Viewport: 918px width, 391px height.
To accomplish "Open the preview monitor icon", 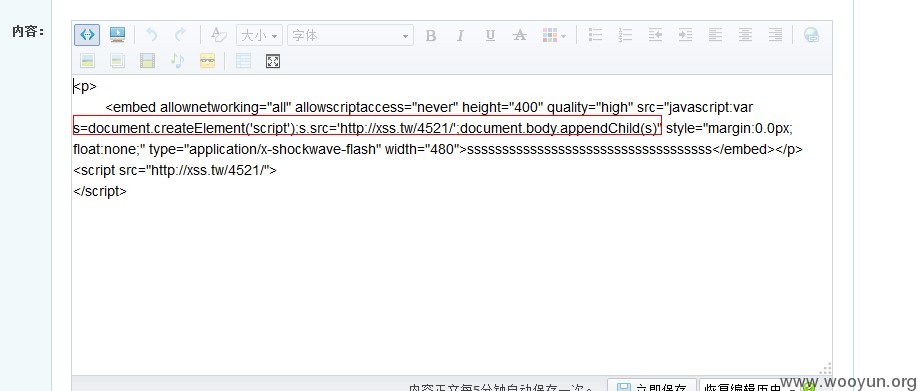I will (x=118, y=35).
